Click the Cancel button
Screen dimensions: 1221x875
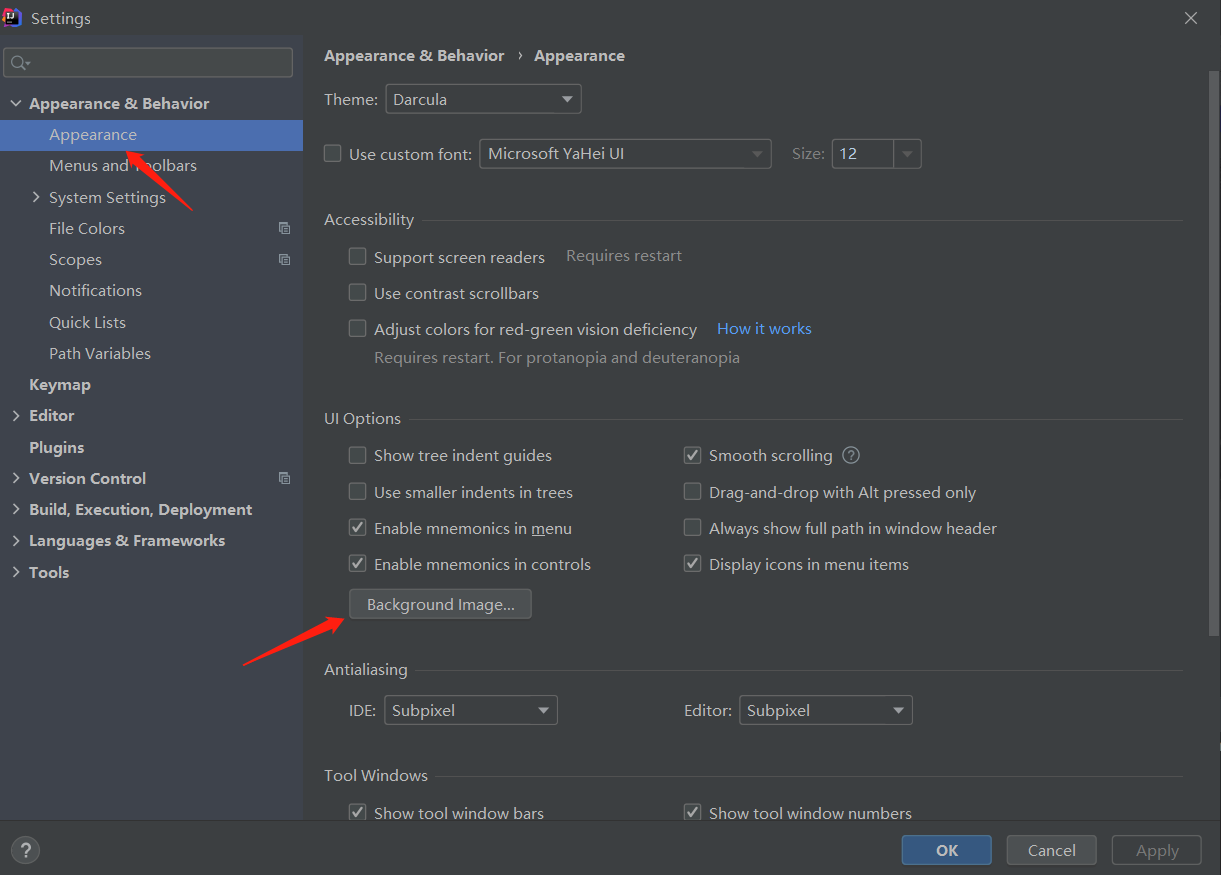point(1052,850)
